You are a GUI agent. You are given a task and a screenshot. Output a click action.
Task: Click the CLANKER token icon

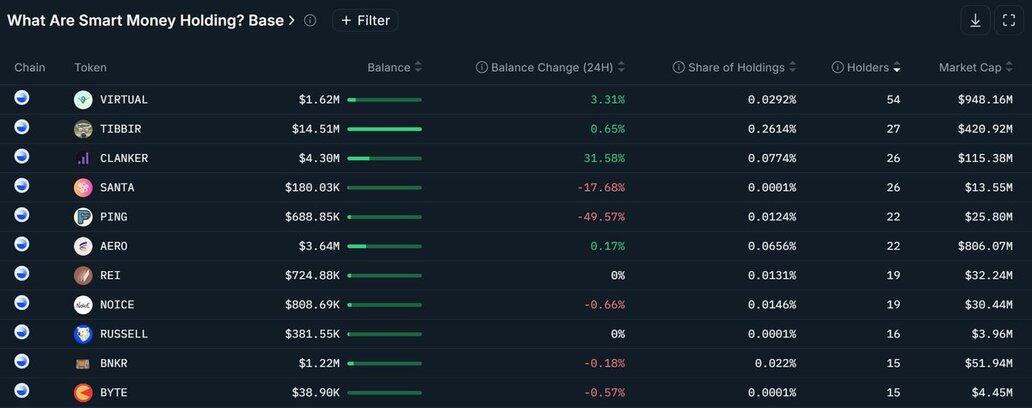83,158
